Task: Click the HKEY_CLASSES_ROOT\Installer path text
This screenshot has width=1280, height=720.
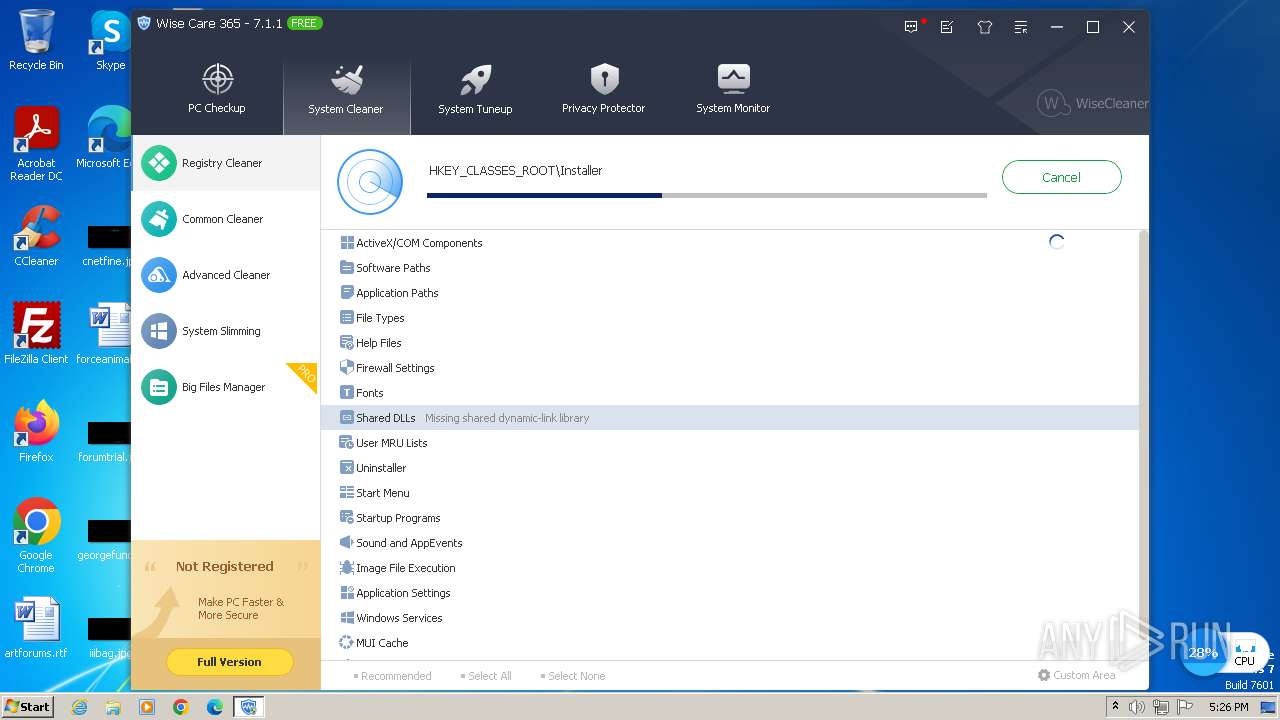Action: [x=515, y=171]
